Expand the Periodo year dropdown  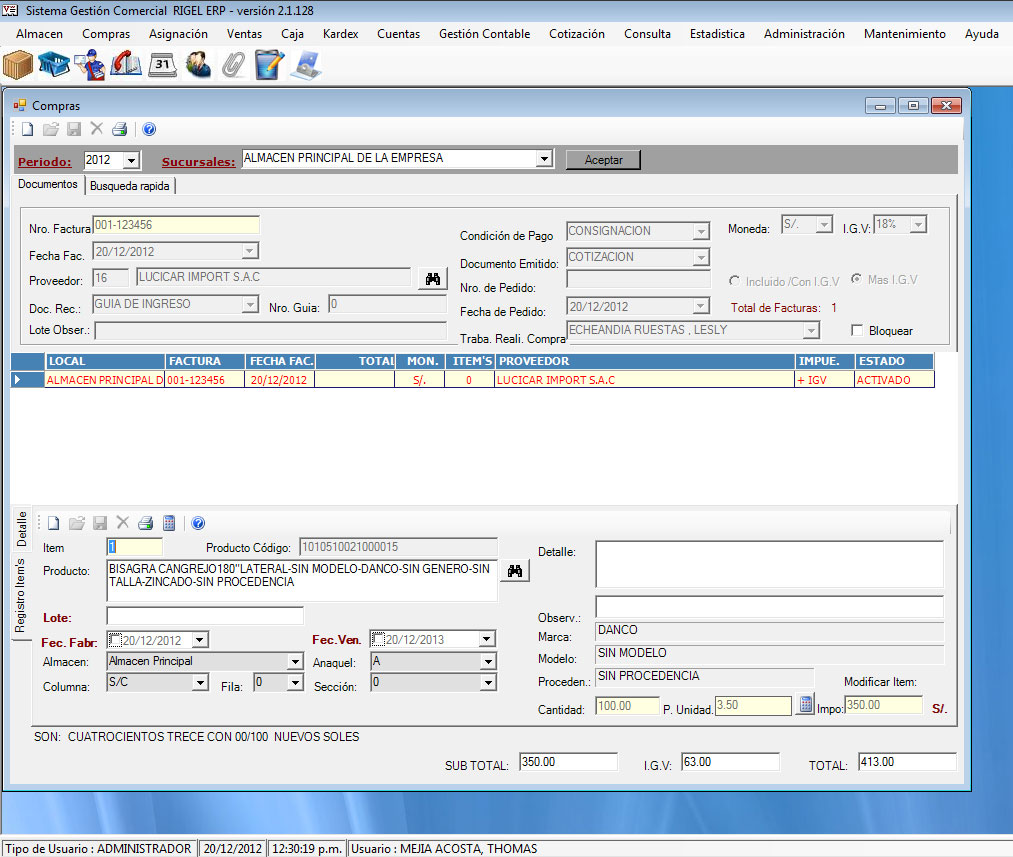click(x=131, y=160)
